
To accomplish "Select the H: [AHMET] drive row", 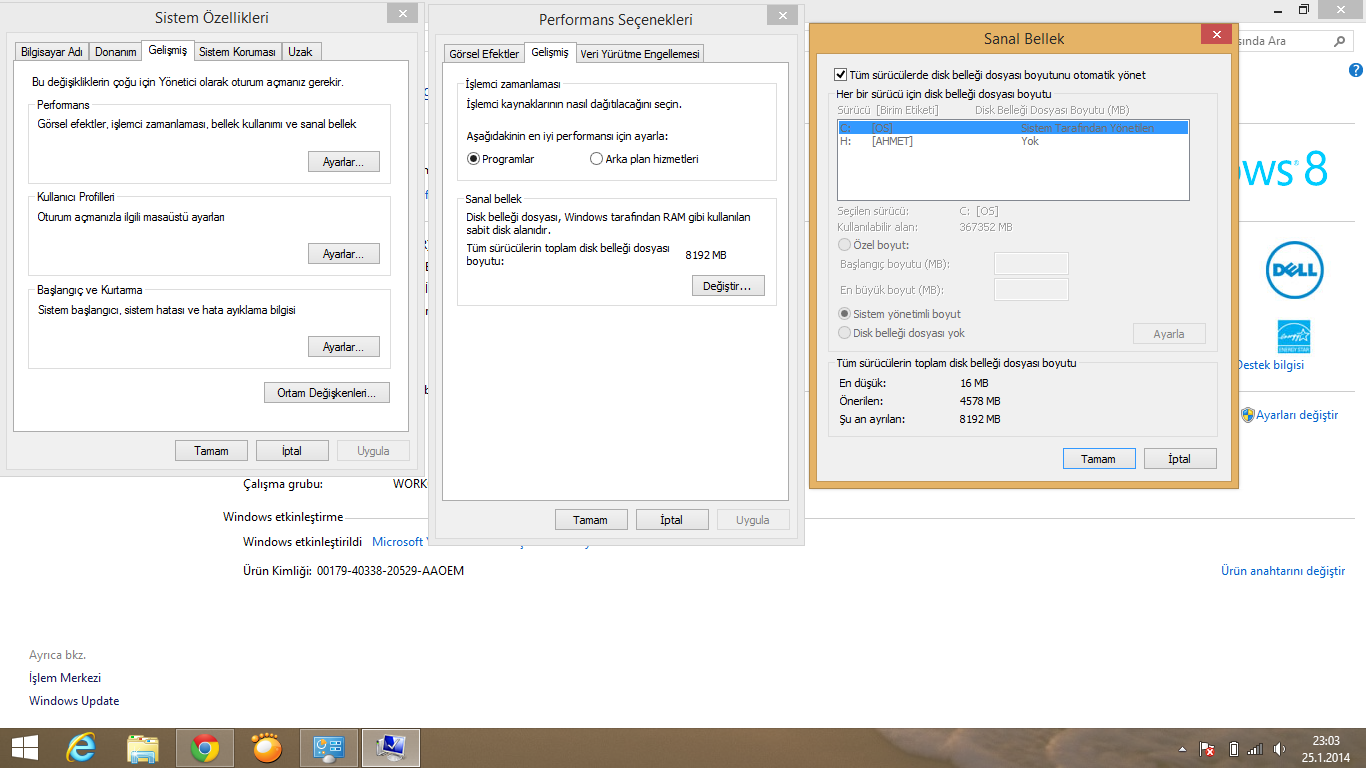I will [1013, 141].
